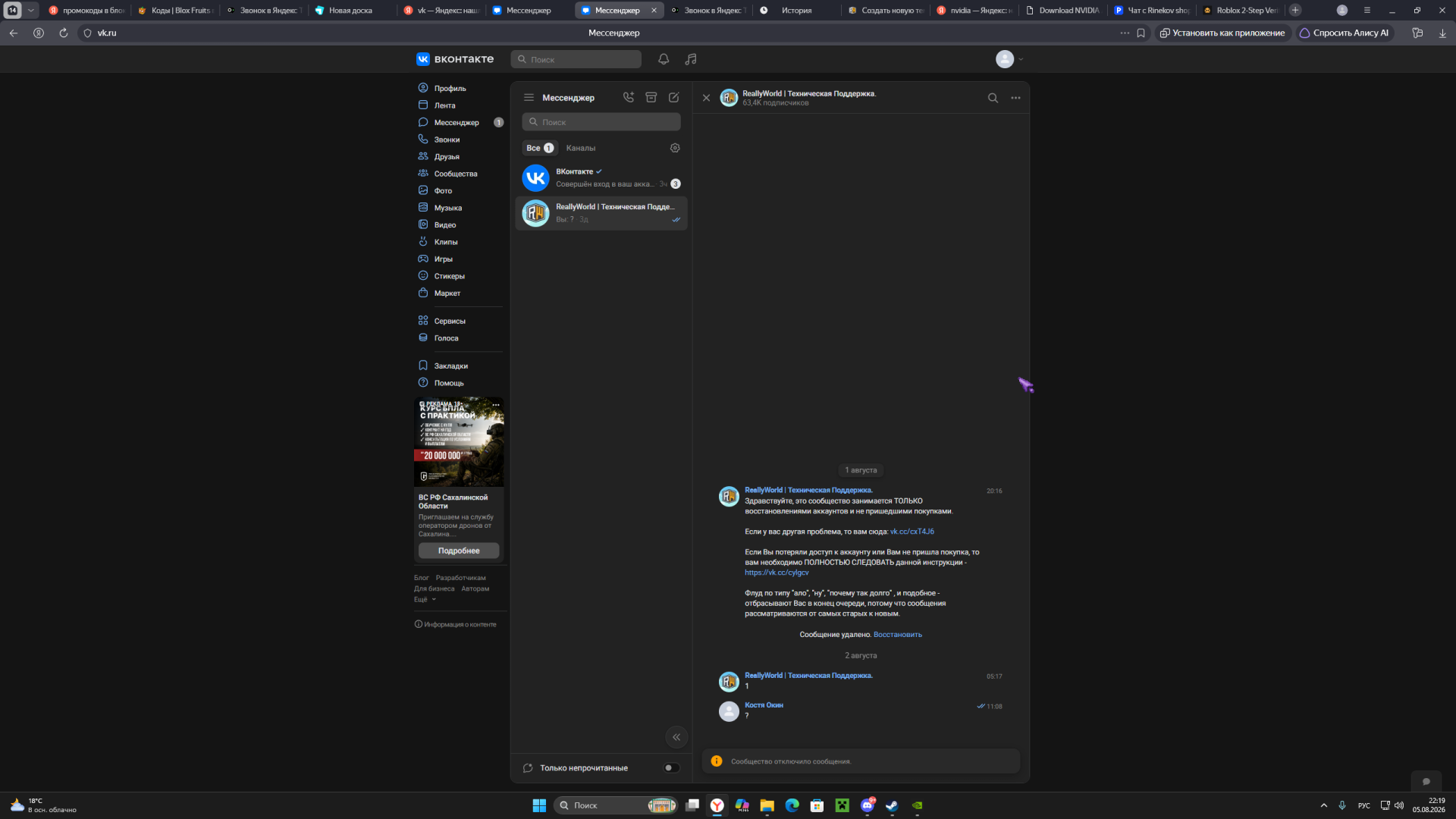The width and height of the screenshot is (1456, 819).
Task: Open Информация о контенте link
Action: click(x=456, y=625)
